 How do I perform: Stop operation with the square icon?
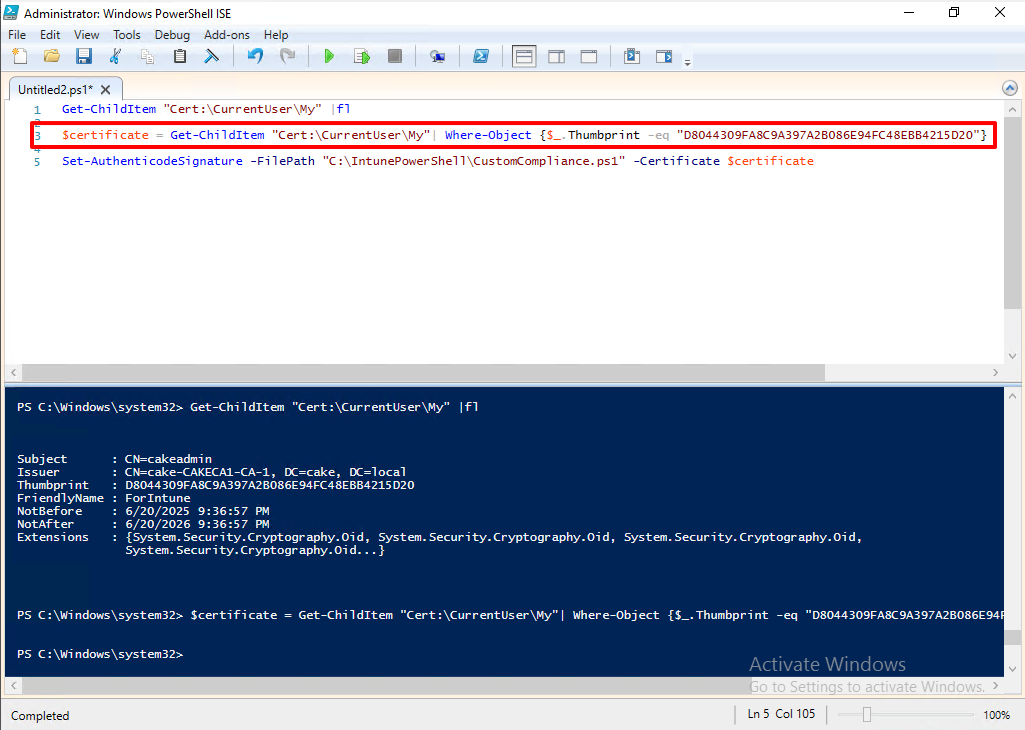pyautogui.click(x=394, y=56)
